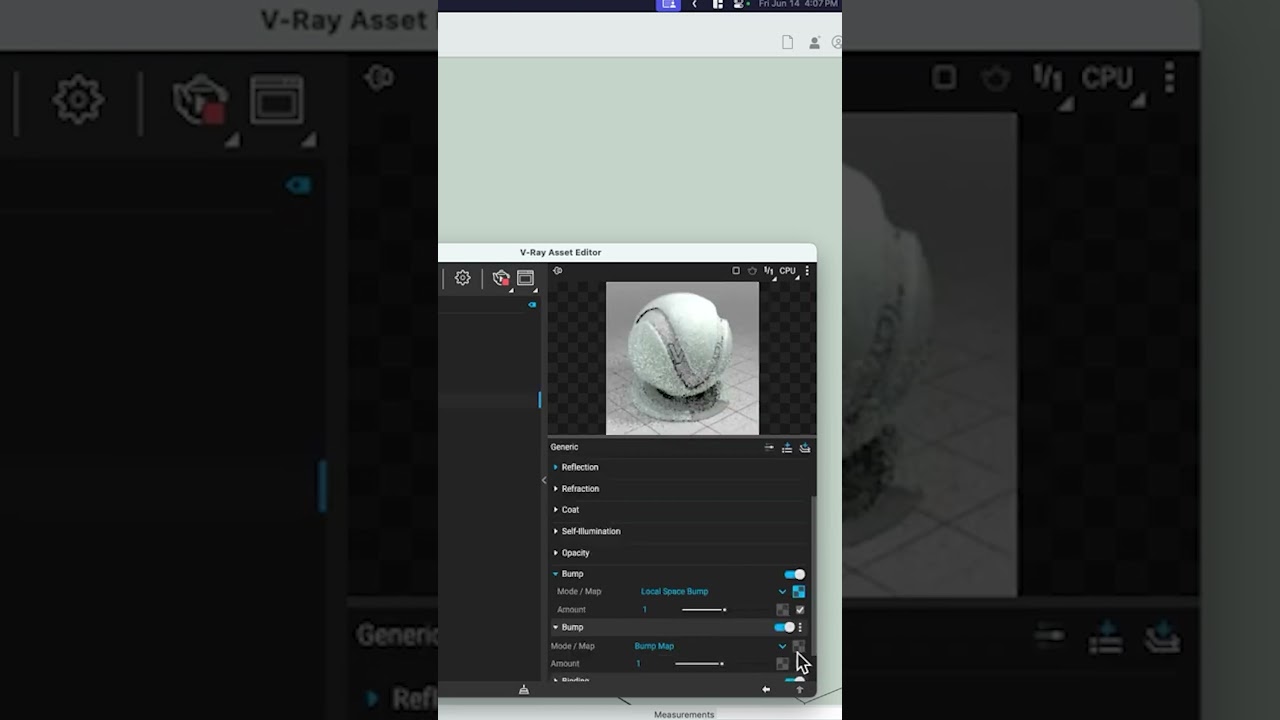Viewport: 1280px width, 720px height.
Task: Open the save material to library icon
Action: tap(805, 447)
